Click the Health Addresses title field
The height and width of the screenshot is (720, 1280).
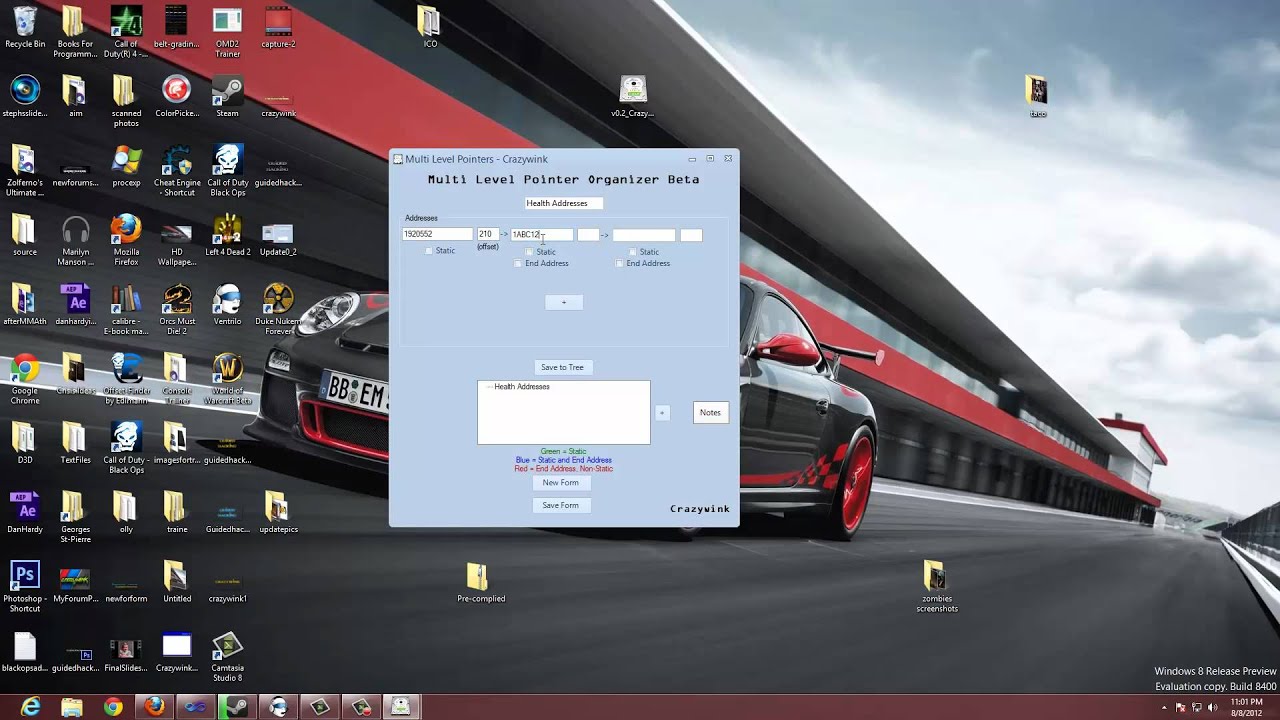pos(564,203)
